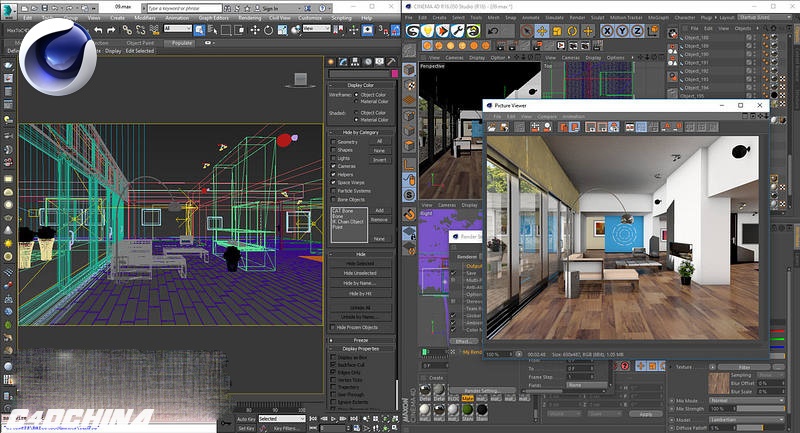Open the MoGraph menu in Cinema 4D

[x=658, y=17]
